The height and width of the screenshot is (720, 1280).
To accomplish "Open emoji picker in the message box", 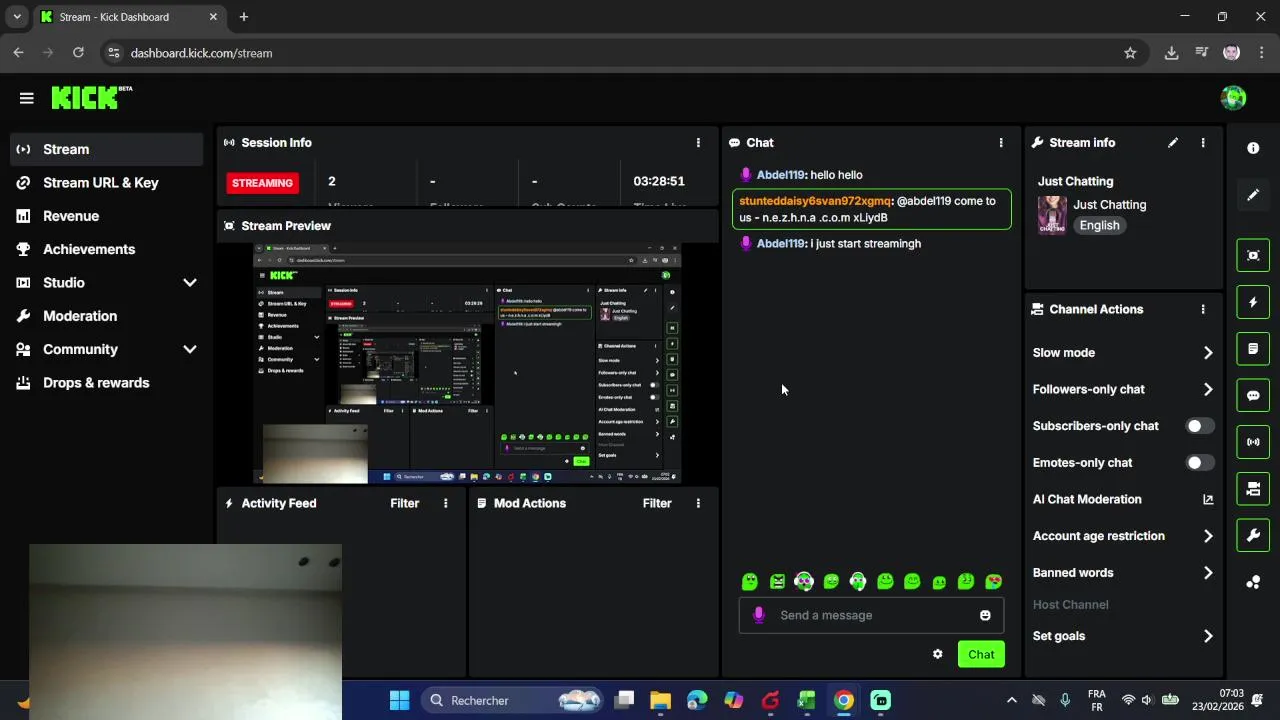I will point(985,615).
